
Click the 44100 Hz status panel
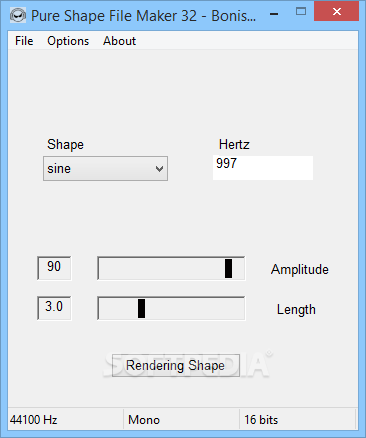point(65,420)
